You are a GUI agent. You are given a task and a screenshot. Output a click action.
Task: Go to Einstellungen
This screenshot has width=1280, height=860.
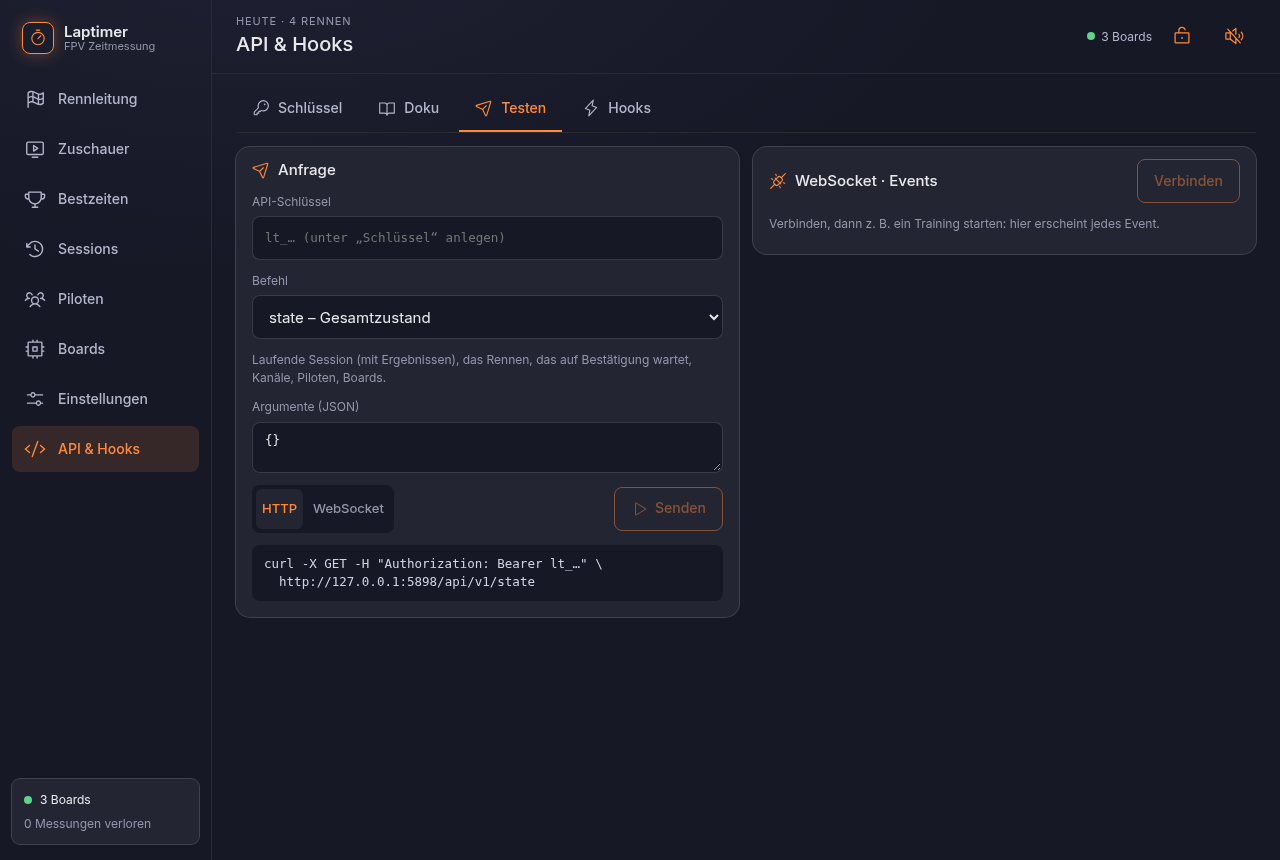(105, 399)
